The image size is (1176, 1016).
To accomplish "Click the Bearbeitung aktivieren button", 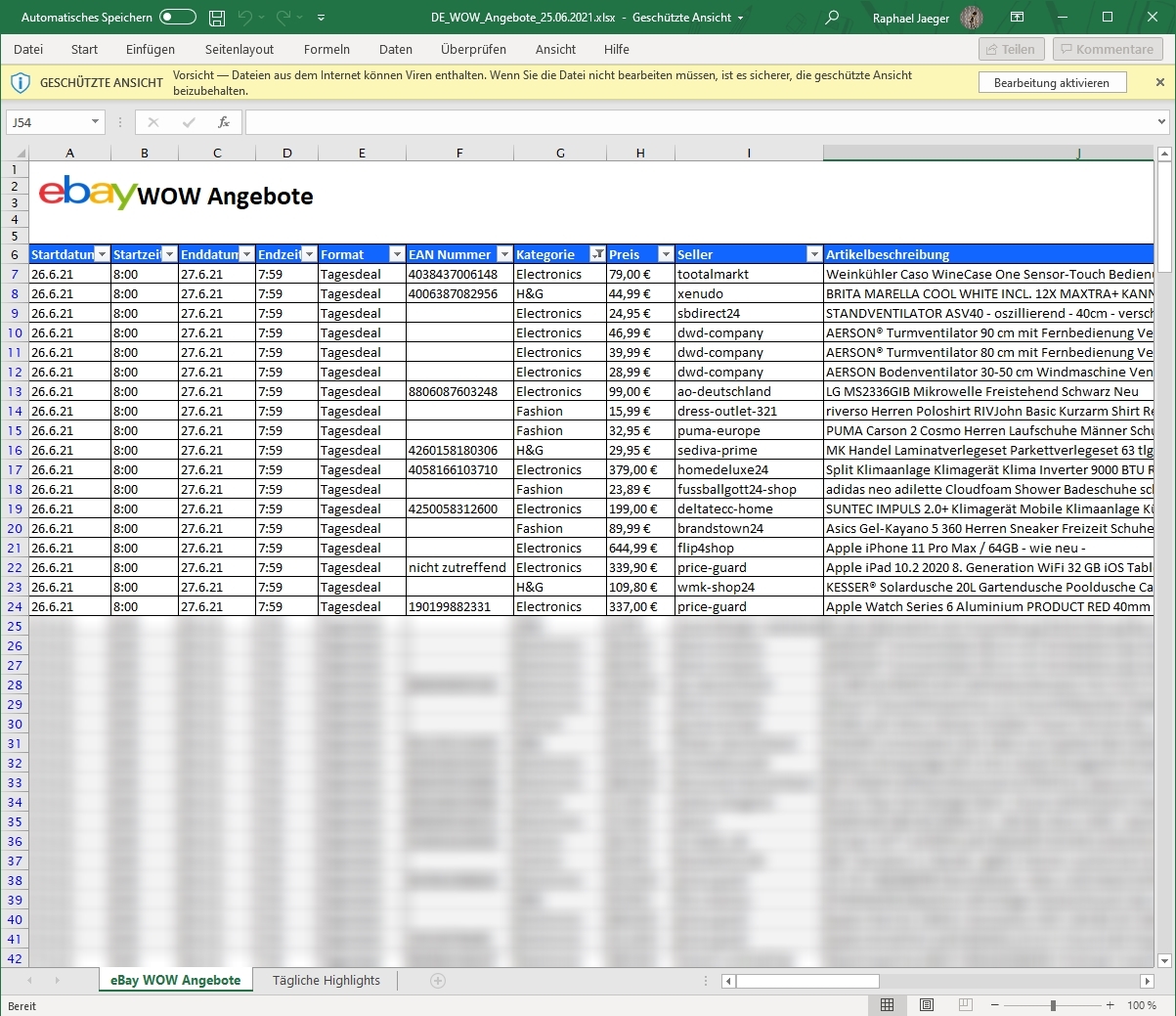I will click(1052, 83).
